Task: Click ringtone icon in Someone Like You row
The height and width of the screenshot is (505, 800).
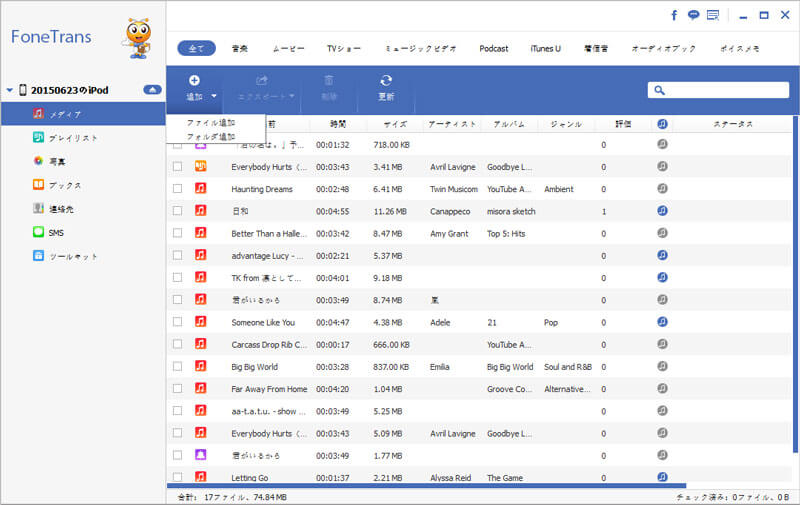Action: (662, 322)
